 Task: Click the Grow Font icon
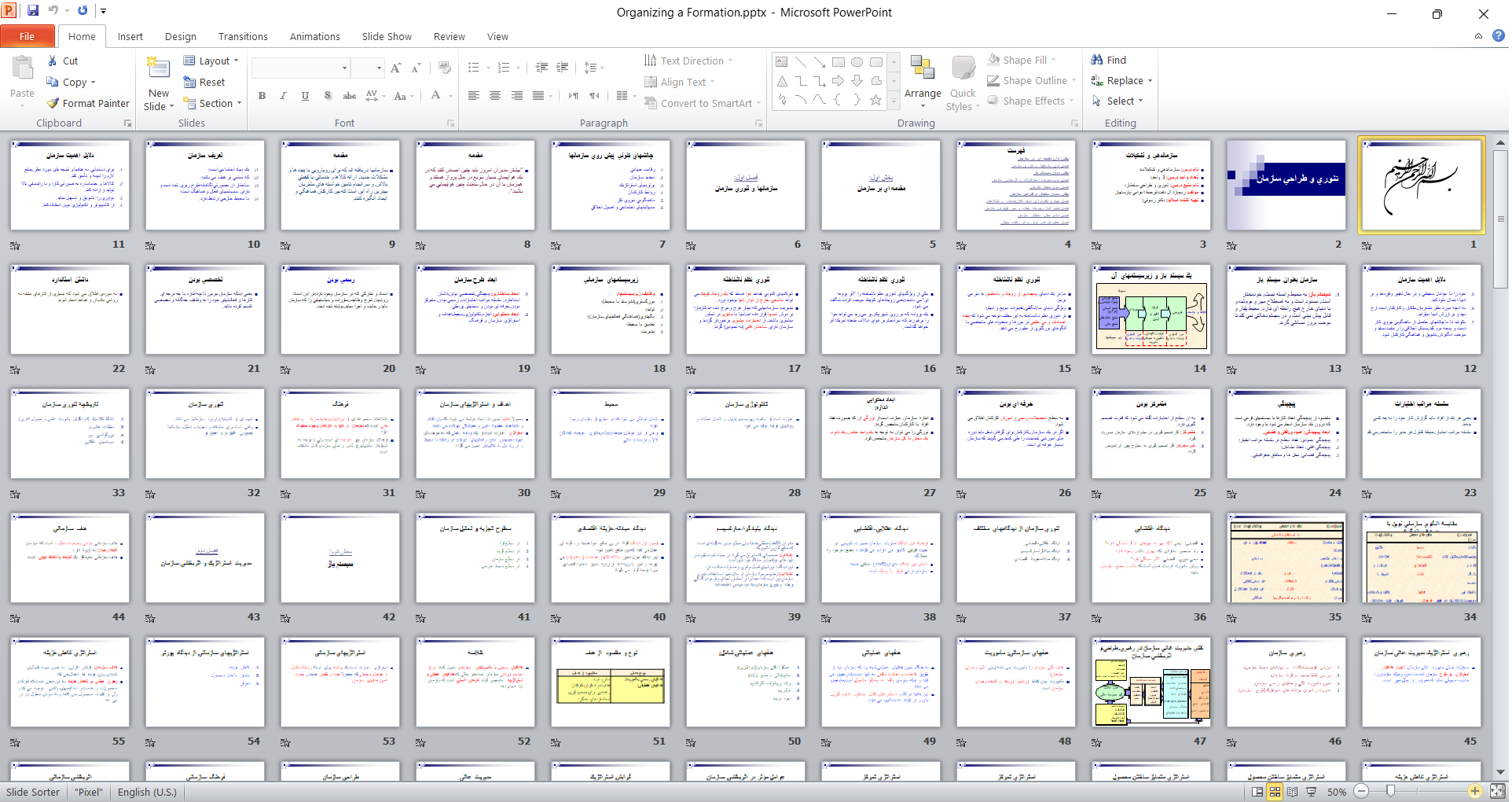click(396, 68)
